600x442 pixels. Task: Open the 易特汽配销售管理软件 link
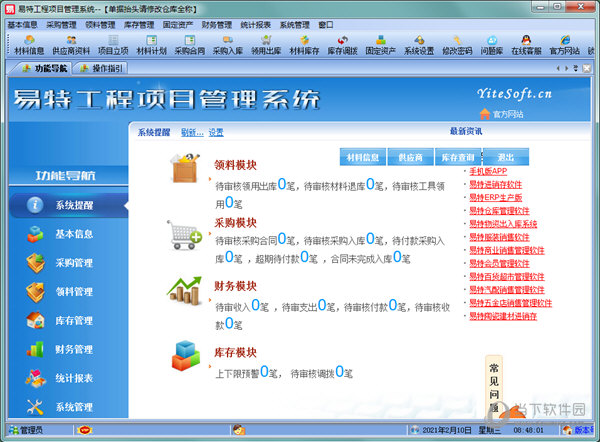click(x=507, y=290)
